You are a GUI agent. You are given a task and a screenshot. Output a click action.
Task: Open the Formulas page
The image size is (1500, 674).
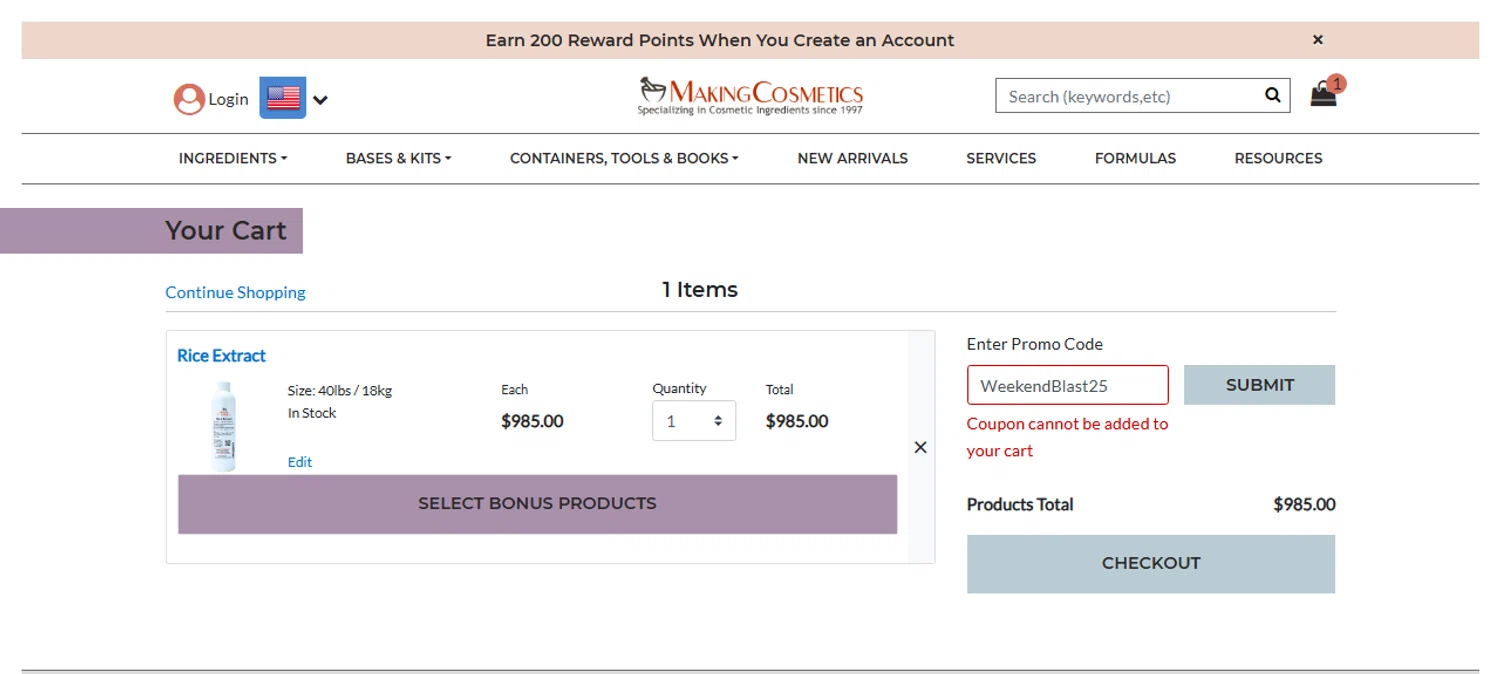[x=1135, y=158]
